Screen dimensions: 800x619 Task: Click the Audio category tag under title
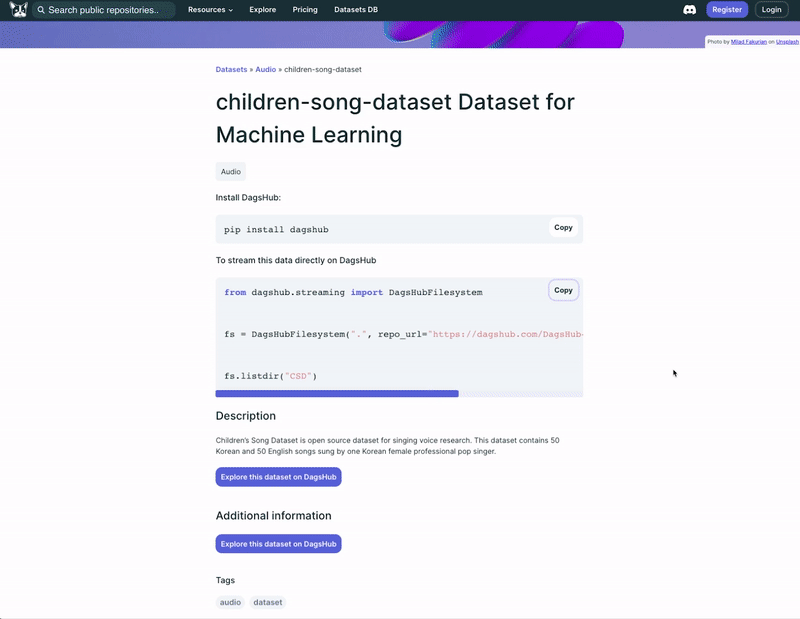[231, 171]
